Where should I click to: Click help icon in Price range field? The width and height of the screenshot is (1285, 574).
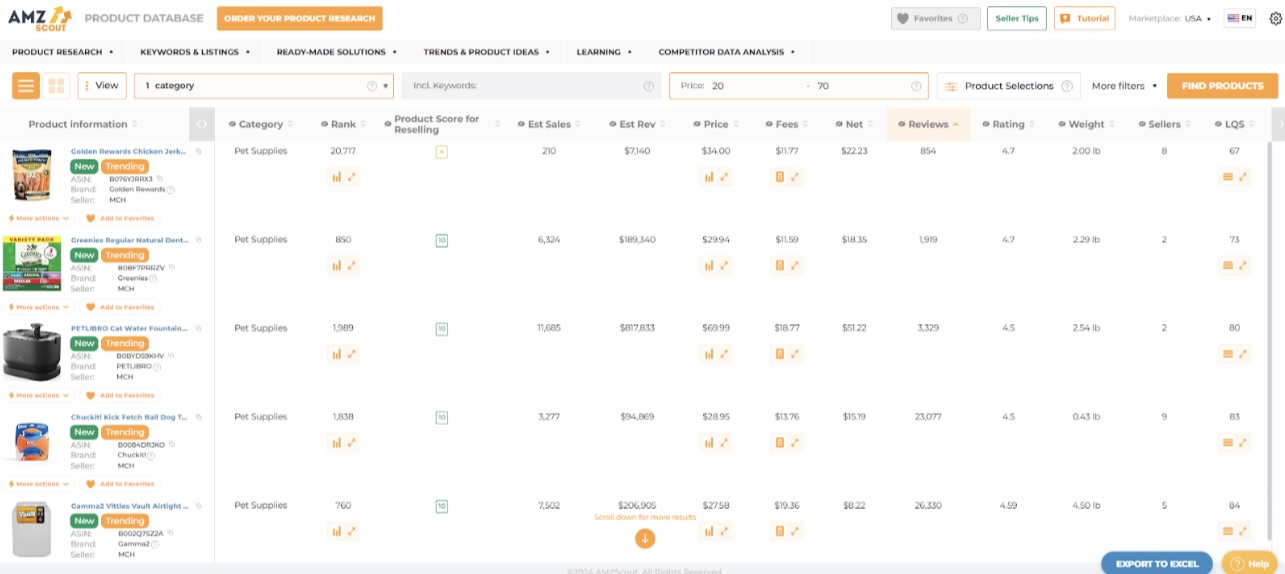[918, 86]
